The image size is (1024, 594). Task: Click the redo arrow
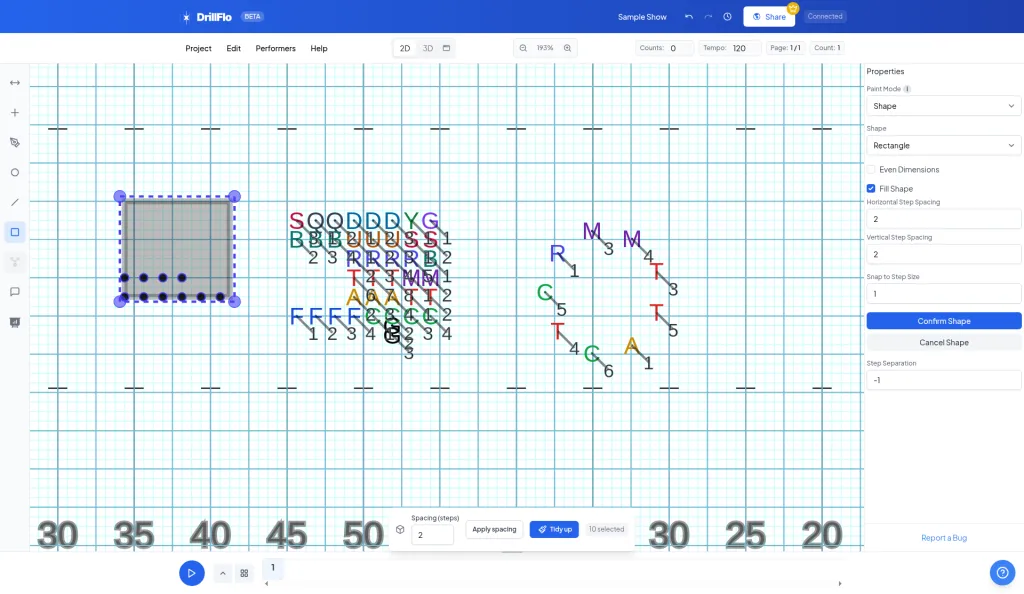click(708, 17)
